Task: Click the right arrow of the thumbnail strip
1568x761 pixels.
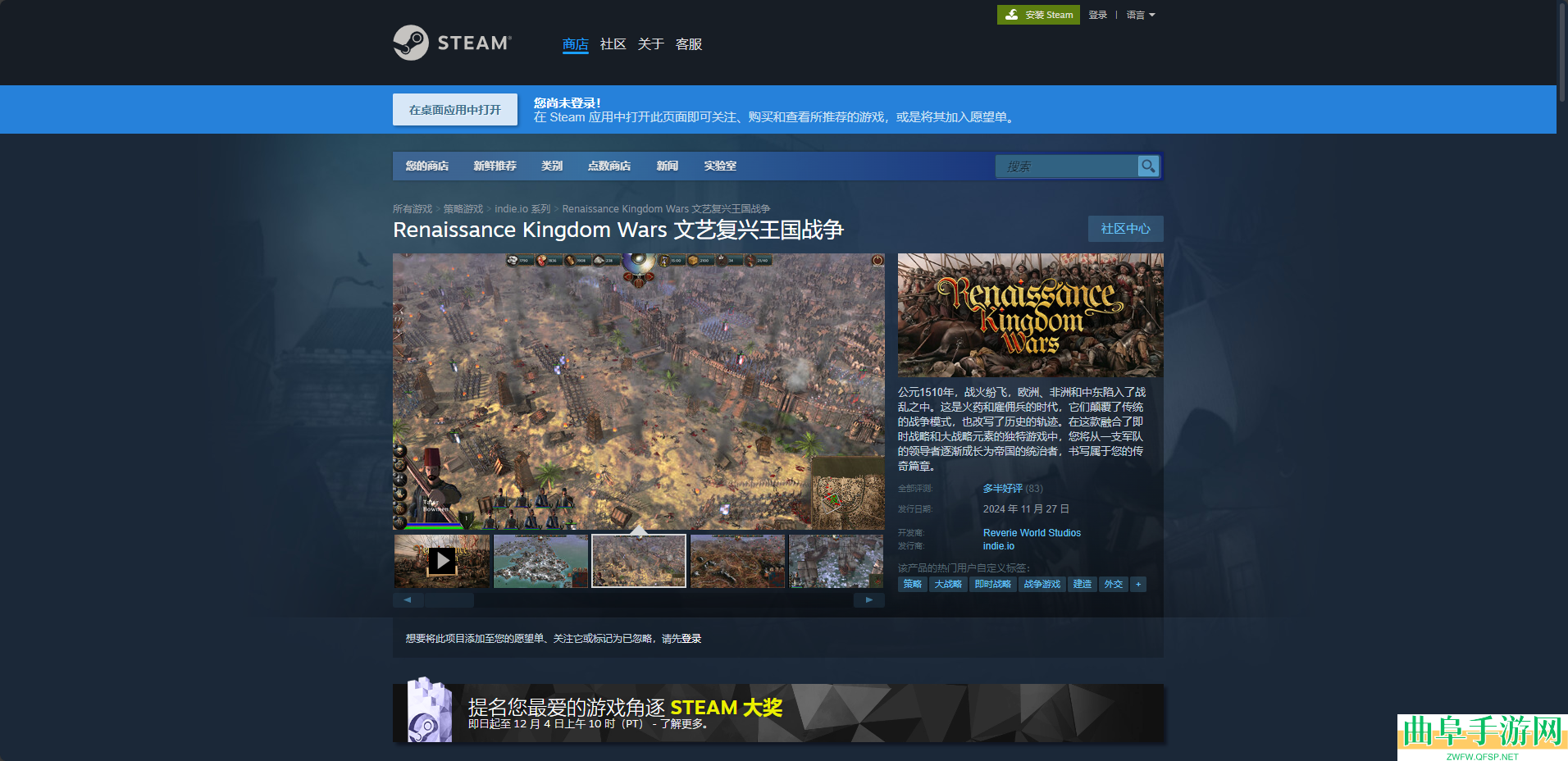Action: click(869, 600)
